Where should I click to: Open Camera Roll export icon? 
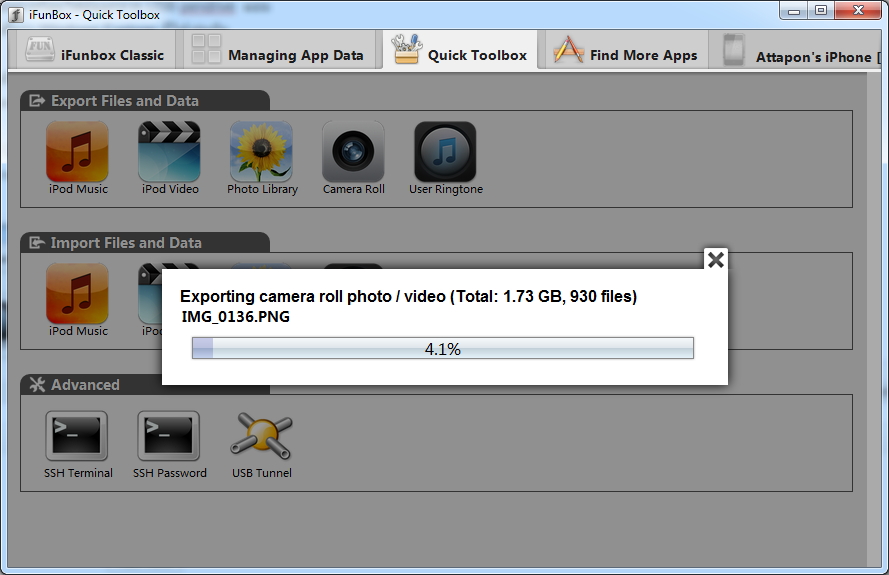coord(353,152)
